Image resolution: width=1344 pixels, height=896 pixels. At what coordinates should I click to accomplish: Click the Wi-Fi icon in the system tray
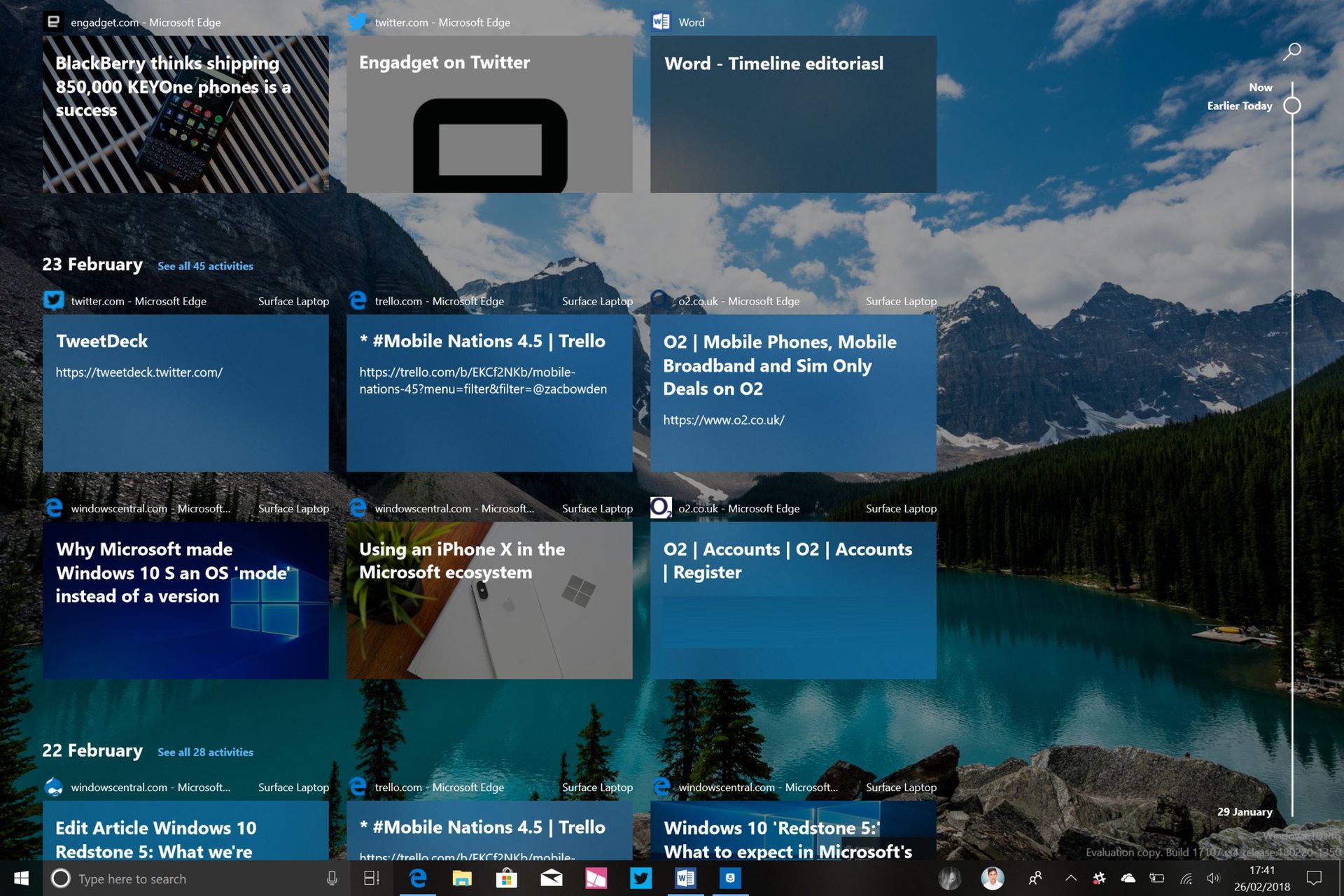(1186, 878)
